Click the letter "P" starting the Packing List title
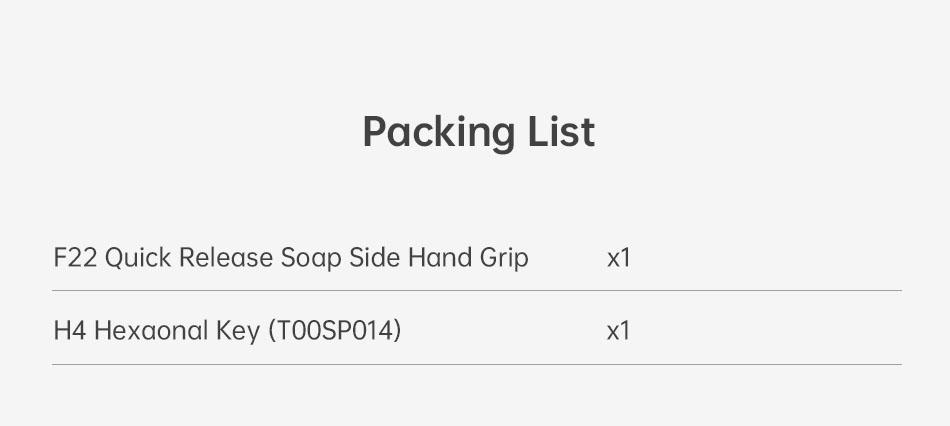The width and height of the screenshot is (950, 426). click(376, 132)
